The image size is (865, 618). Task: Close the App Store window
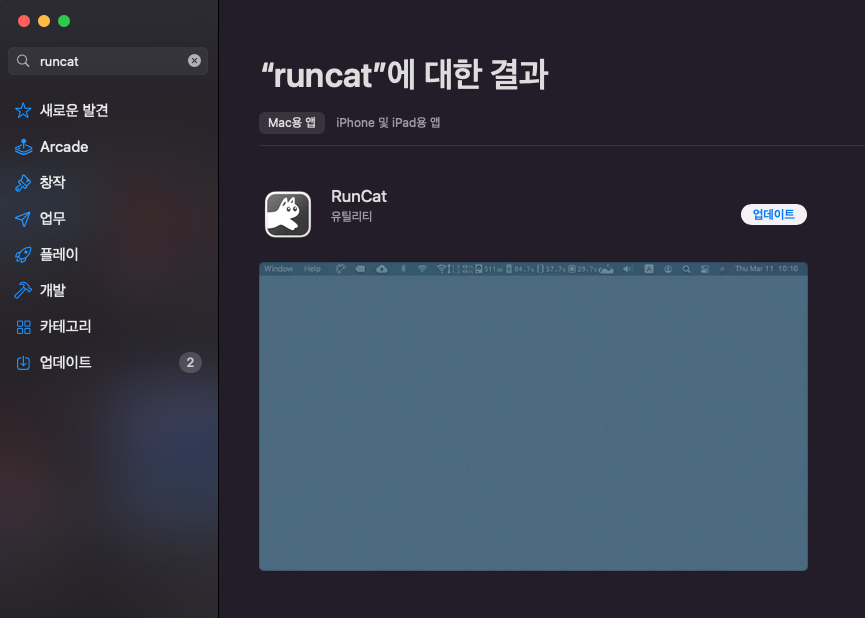tap(24, 21)
